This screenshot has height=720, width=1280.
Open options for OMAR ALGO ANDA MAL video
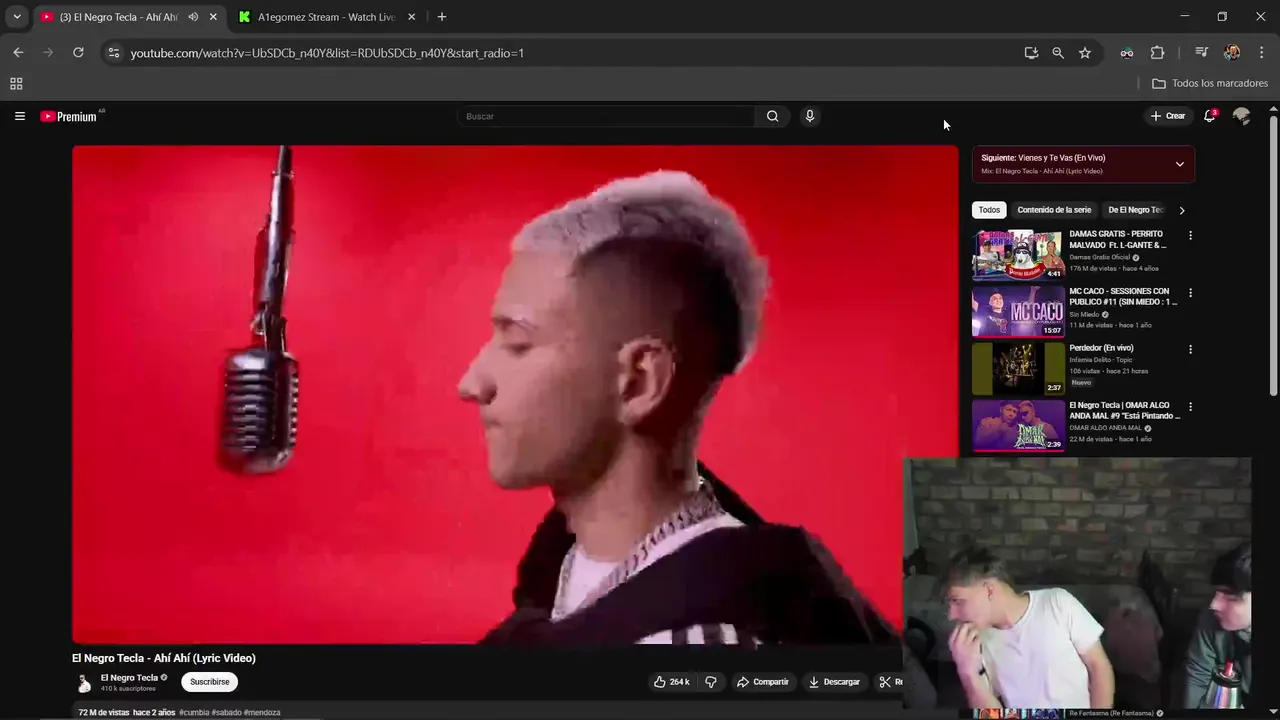coord(1190,407)
